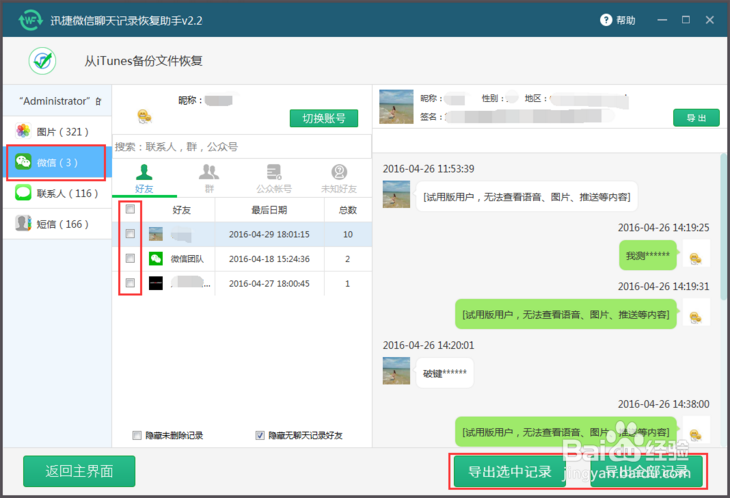
Task: Focus the contact search field
Action: [x=242, y=147]
